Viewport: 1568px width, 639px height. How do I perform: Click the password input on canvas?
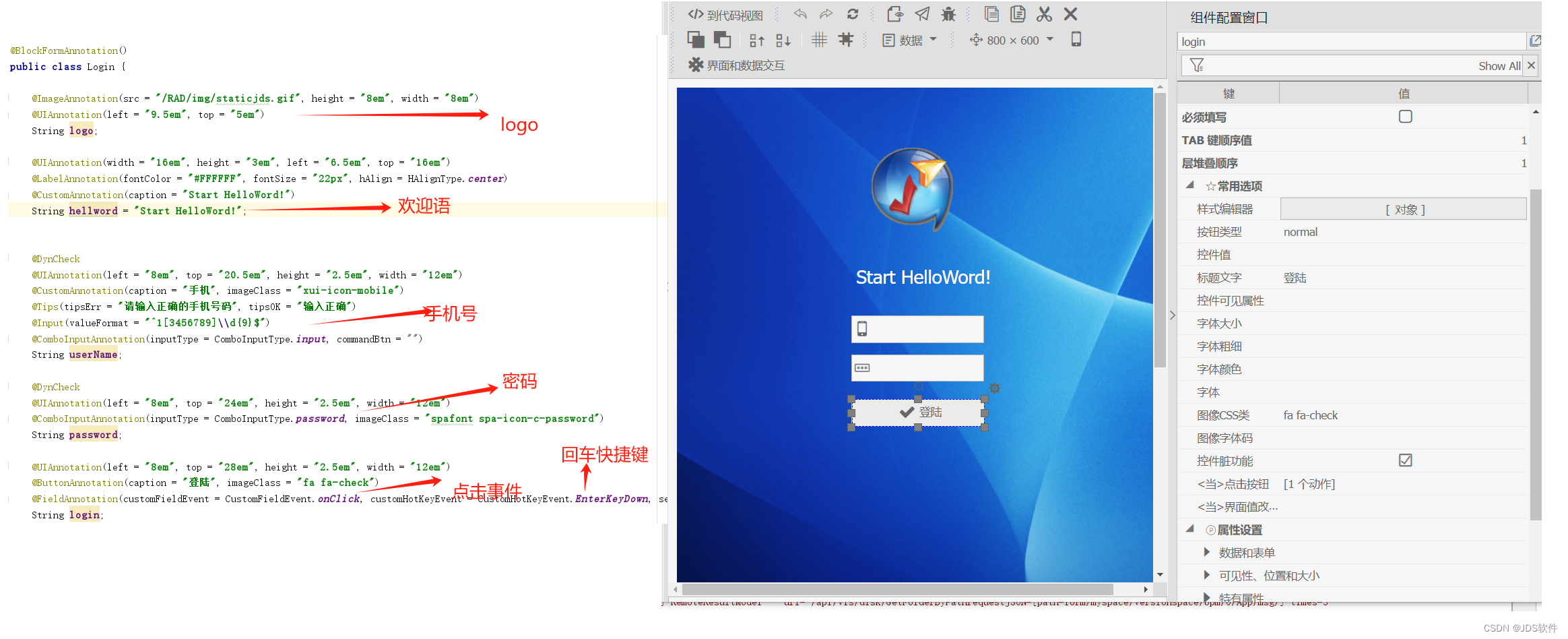pos(917,367)
